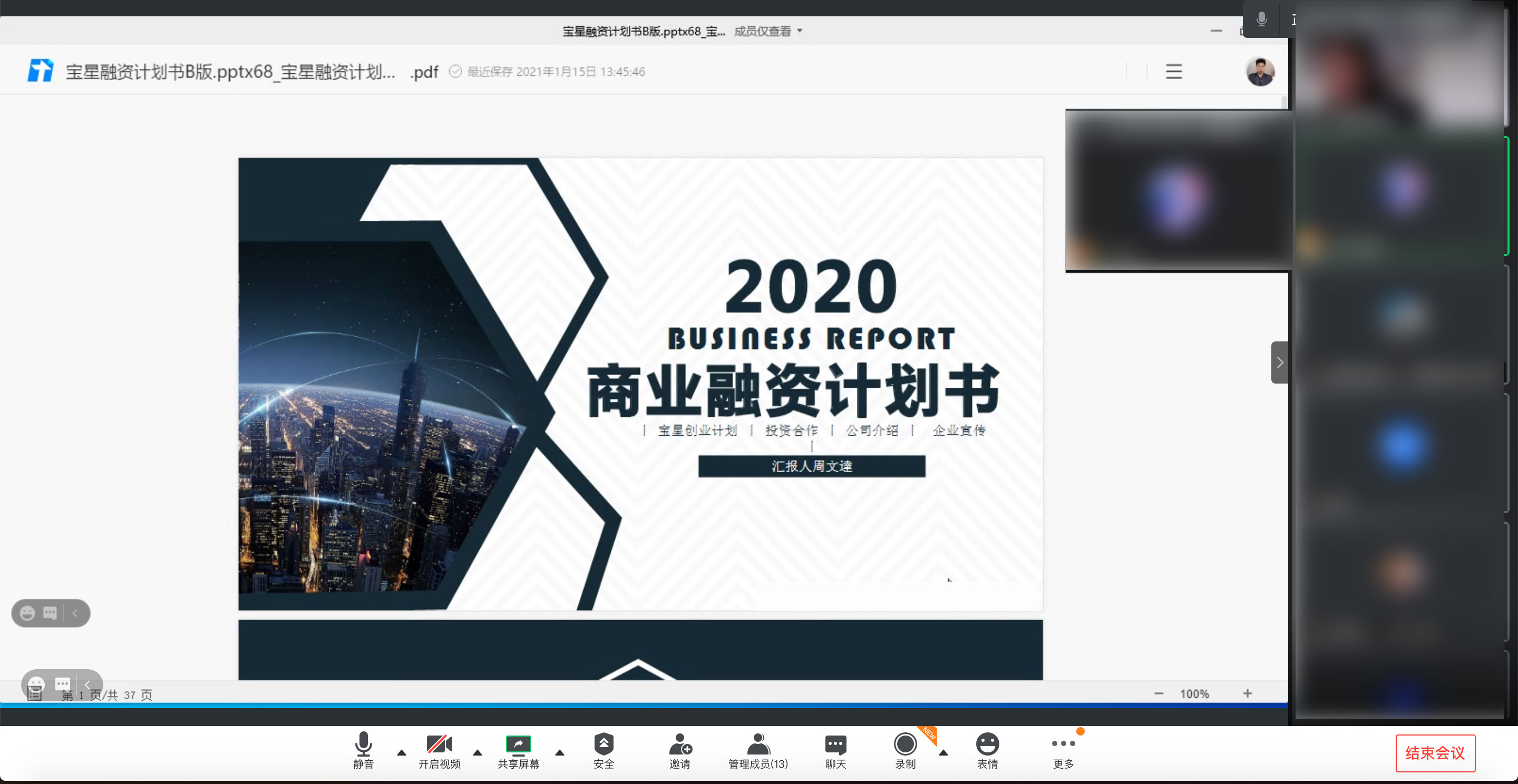Toggle Share Screen (共享屏幕) button

click(518, 745)
